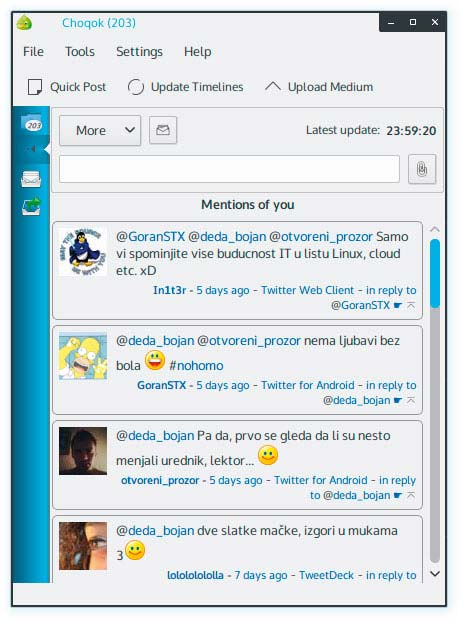Click the Choqok bird app icon
Viewport: 461px width, 628px height.
[24, 23]
